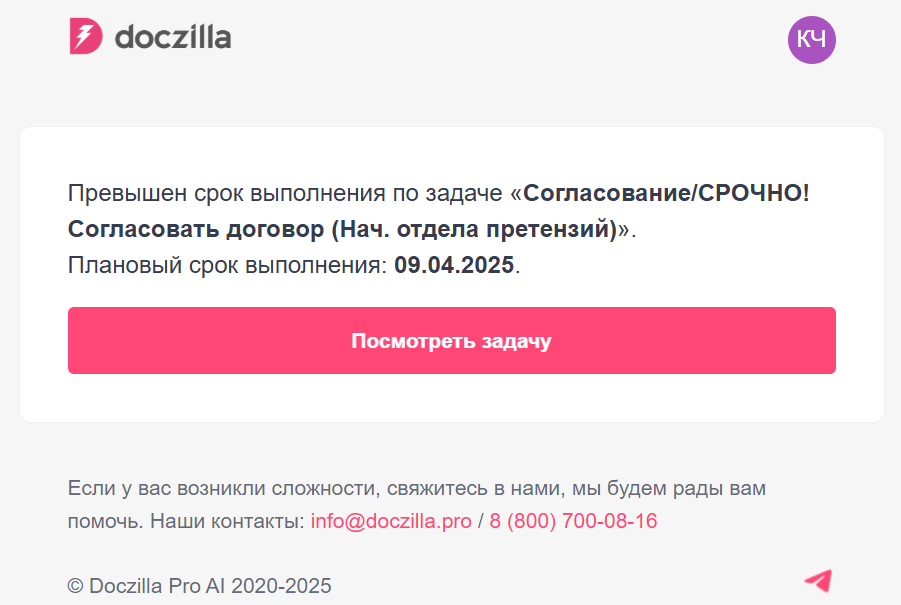Click the word СРОЧНО! in the title
Image resolution: width=901 pixels, height=605 pixels.
[x=753, y=193]
